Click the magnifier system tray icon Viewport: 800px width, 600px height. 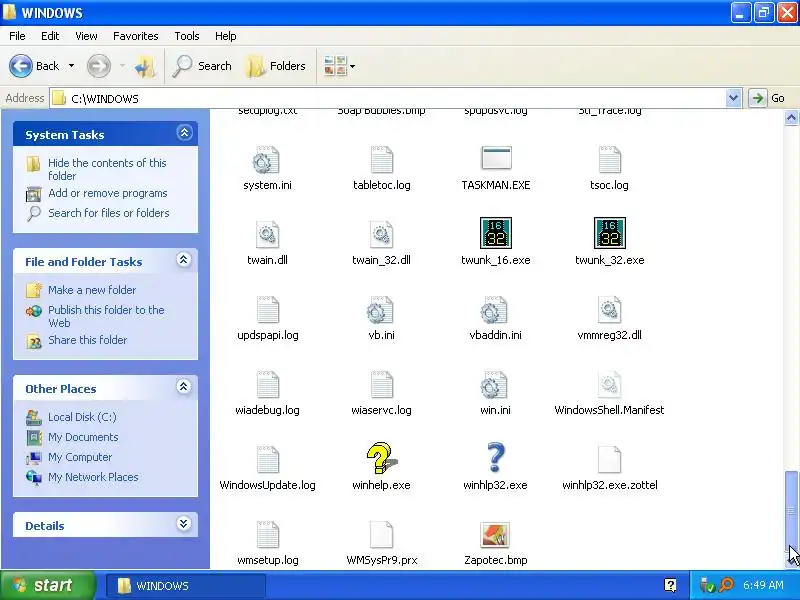pyautogui.click(x=726, y=585)
